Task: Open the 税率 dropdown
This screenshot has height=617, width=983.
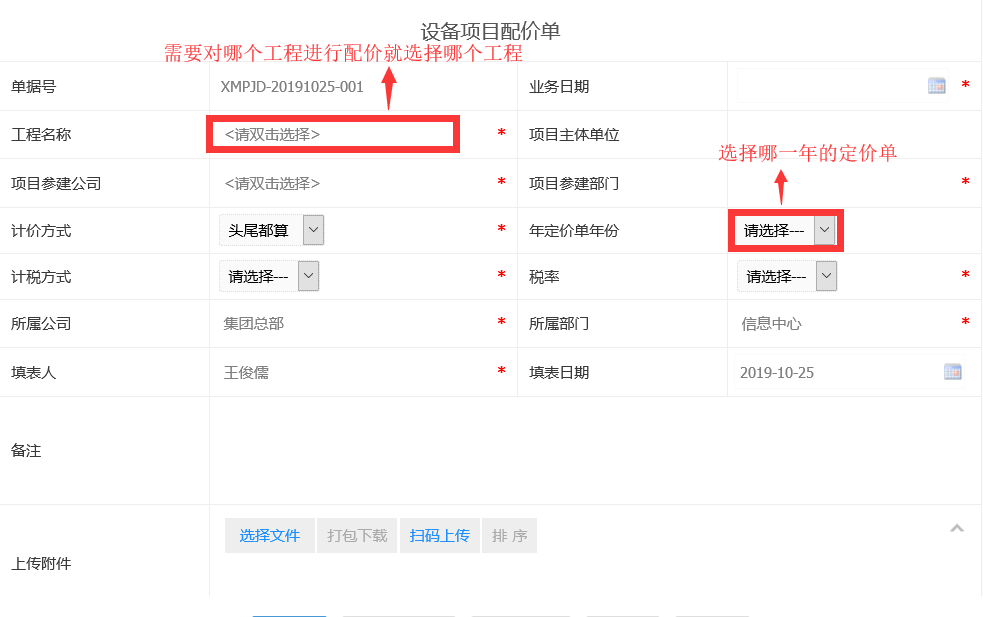Action: pyautogui.click(x=787, y=277)
